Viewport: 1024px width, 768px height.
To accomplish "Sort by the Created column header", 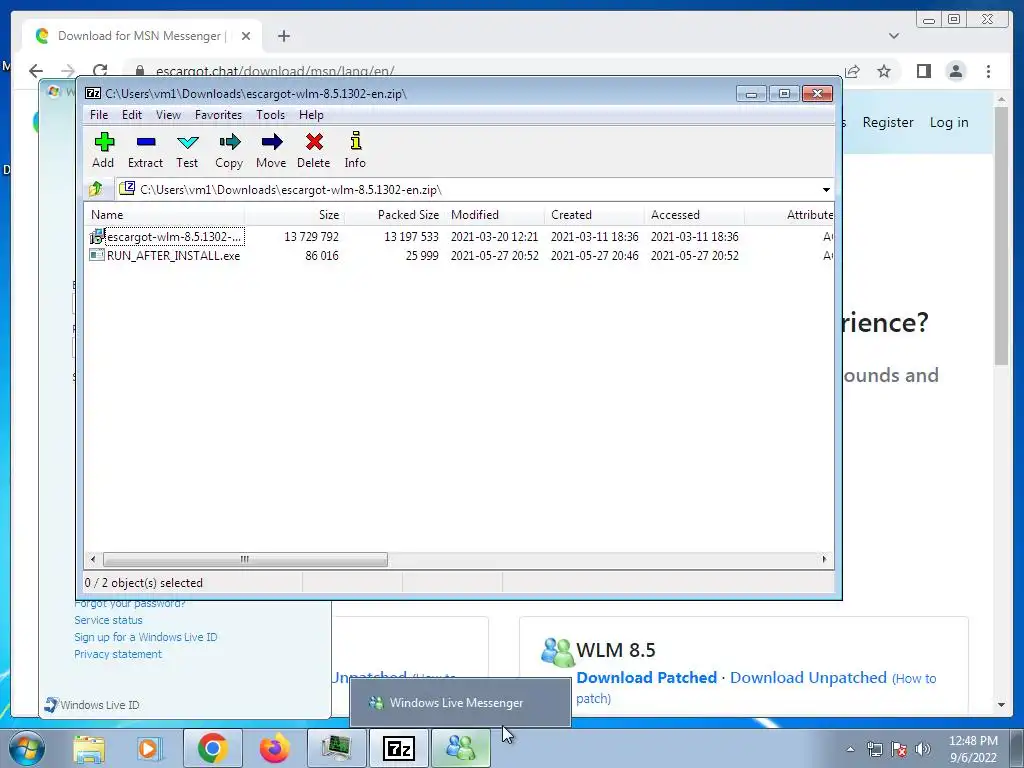I will [594, 214].
